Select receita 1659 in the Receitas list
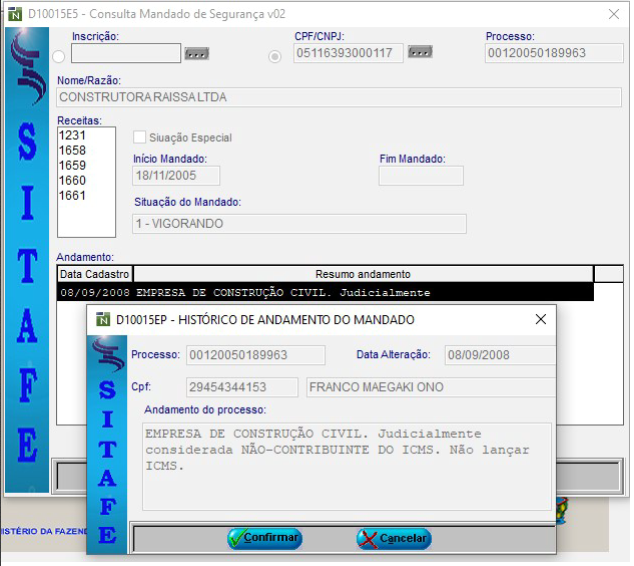This screenshot has height=566, width=634. pyautogui.click(x=73, y=165)
